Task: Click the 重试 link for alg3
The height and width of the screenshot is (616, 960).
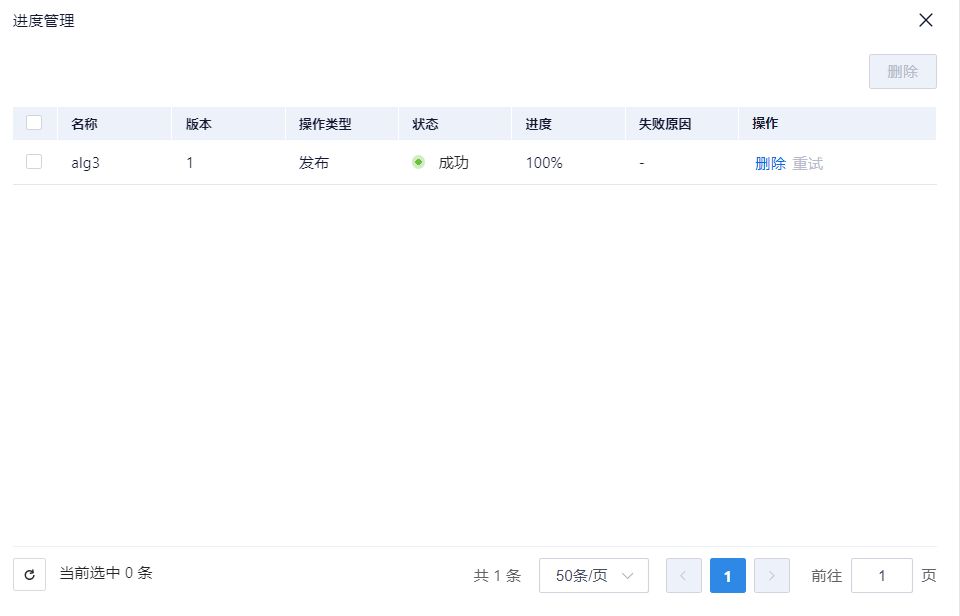Action: pos(809,162)
